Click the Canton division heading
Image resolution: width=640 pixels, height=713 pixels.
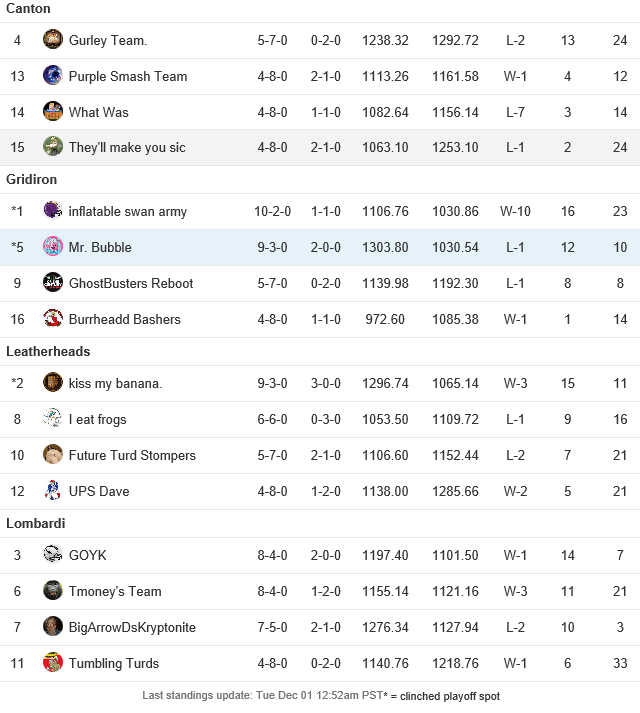tap(28, 8)
